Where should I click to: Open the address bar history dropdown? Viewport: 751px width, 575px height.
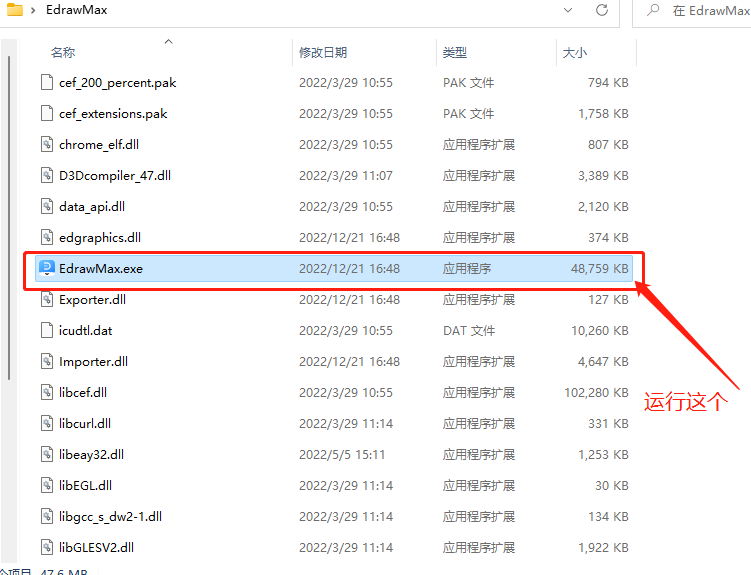pos(568,10)
